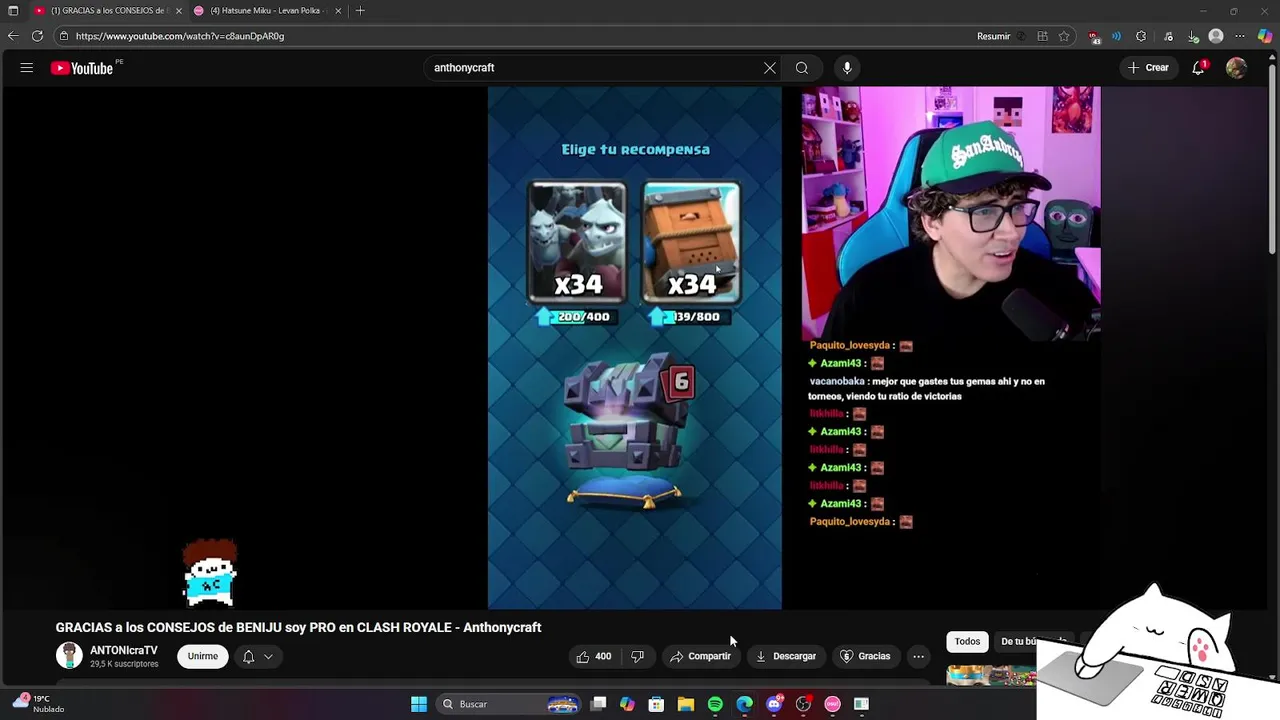Open Microsoft Store from the taskbar
The image size is (1280, 720).
pyautogui.click(x=656, y=704)
